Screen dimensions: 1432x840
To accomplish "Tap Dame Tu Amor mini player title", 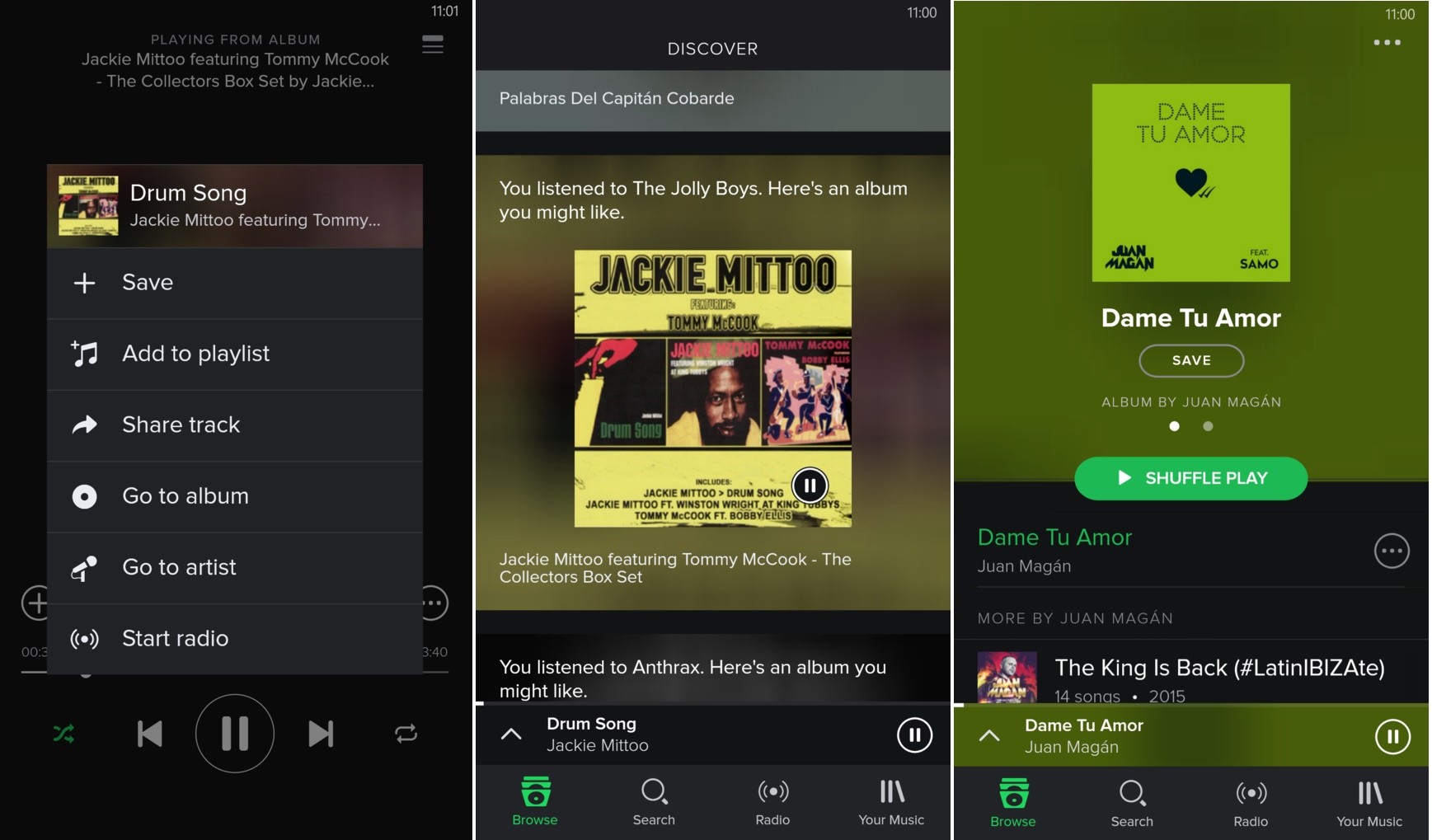I will (1084, 725).
